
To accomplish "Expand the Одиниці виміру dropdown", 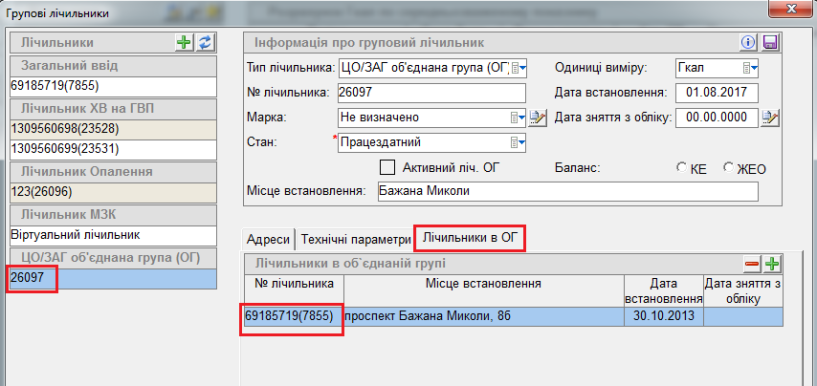I will 750,68.
